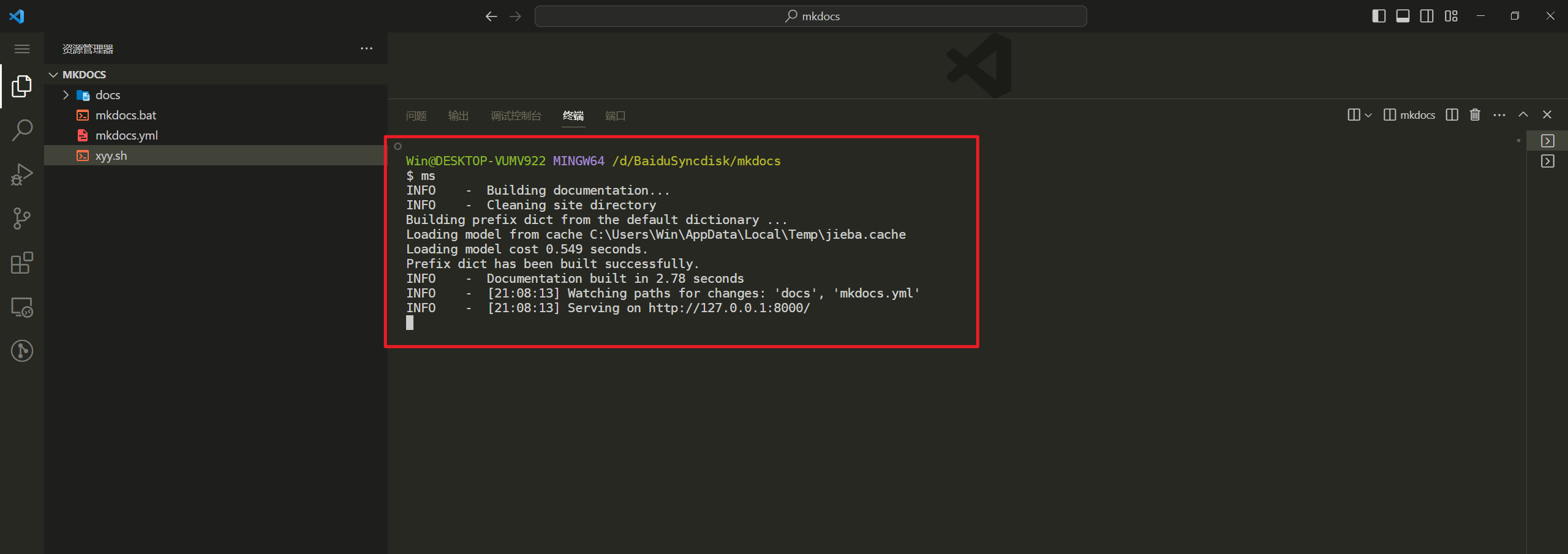This screenshot has height=554, width=1568.
Task: Click the terminal command status circle decoration
Action: coord(398,146)
